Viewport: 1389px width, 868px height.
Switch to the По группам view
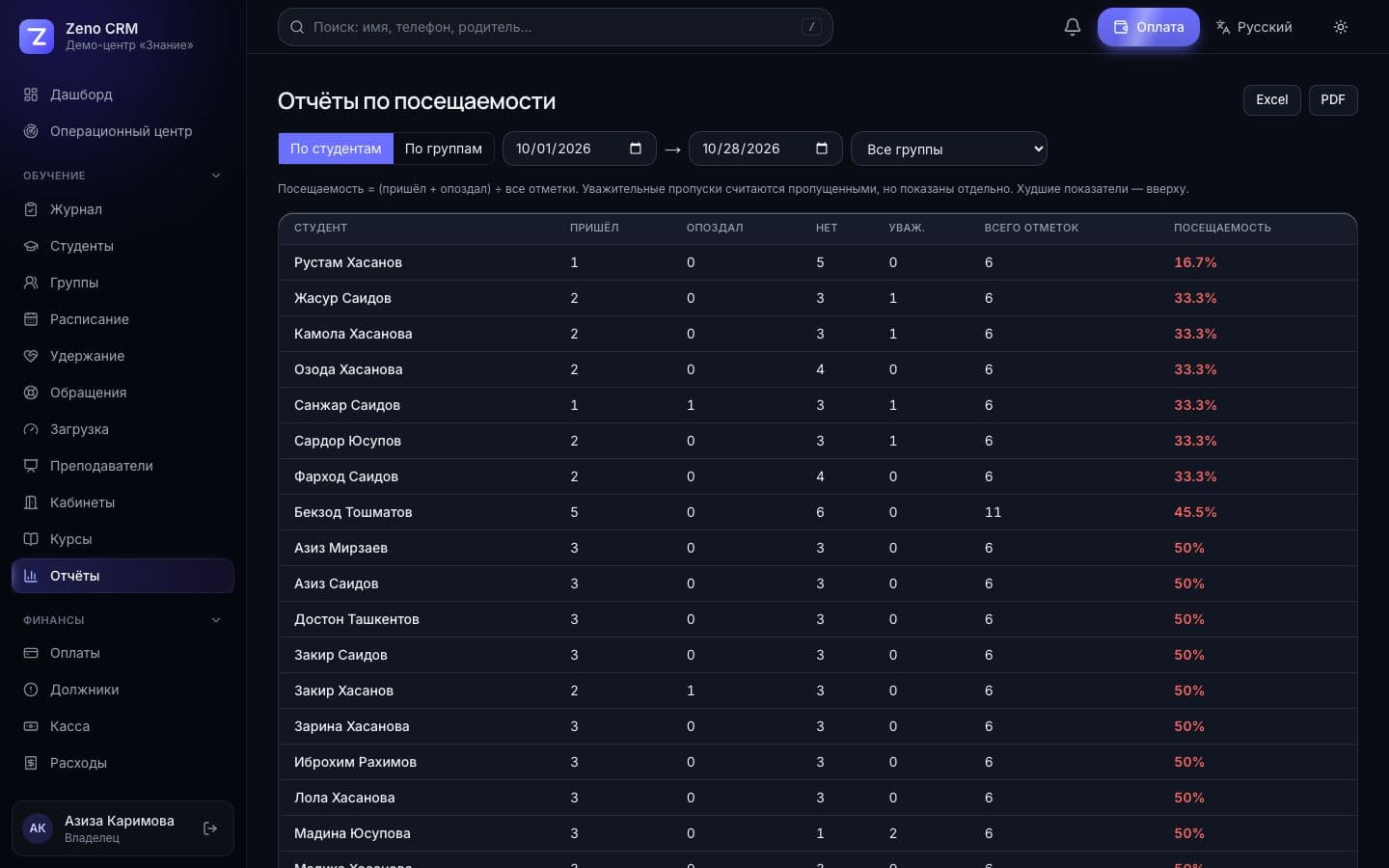pyautogui.click(x=444, y=149)
